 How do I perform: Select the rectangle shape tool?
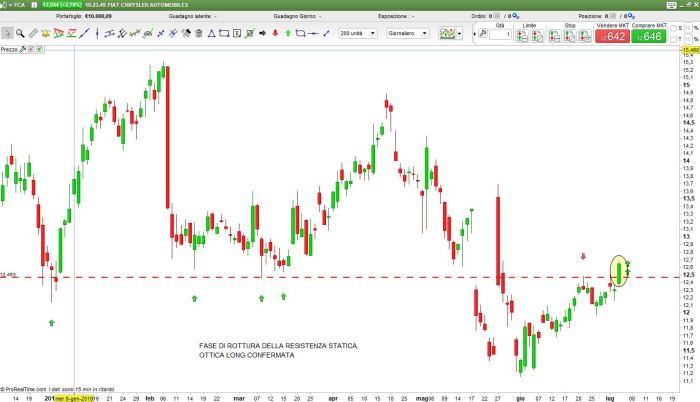[x=224, y=33]
